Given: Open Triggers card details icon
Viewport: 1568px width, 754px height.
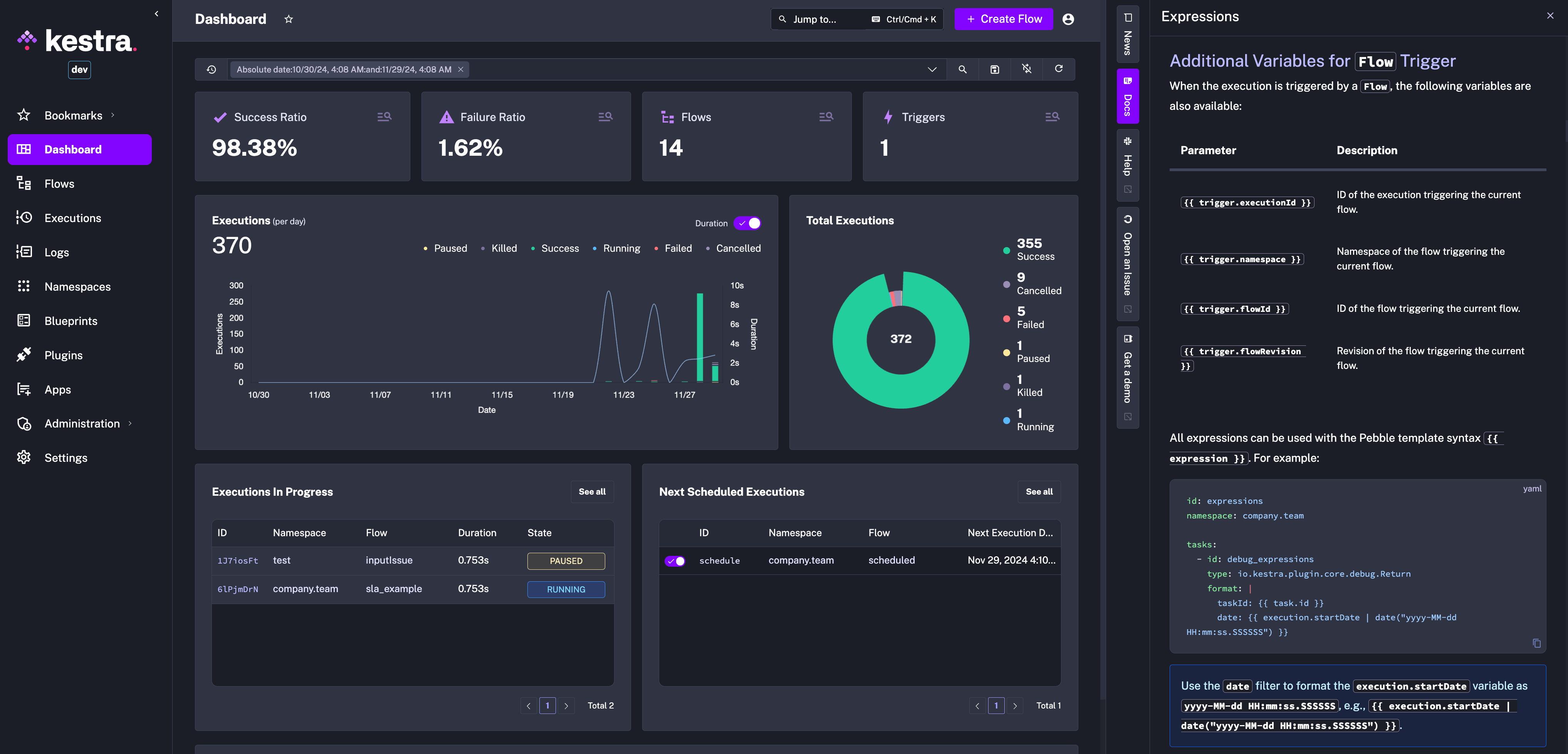Looking at the screenshot, I should (x=1052, y=116).
